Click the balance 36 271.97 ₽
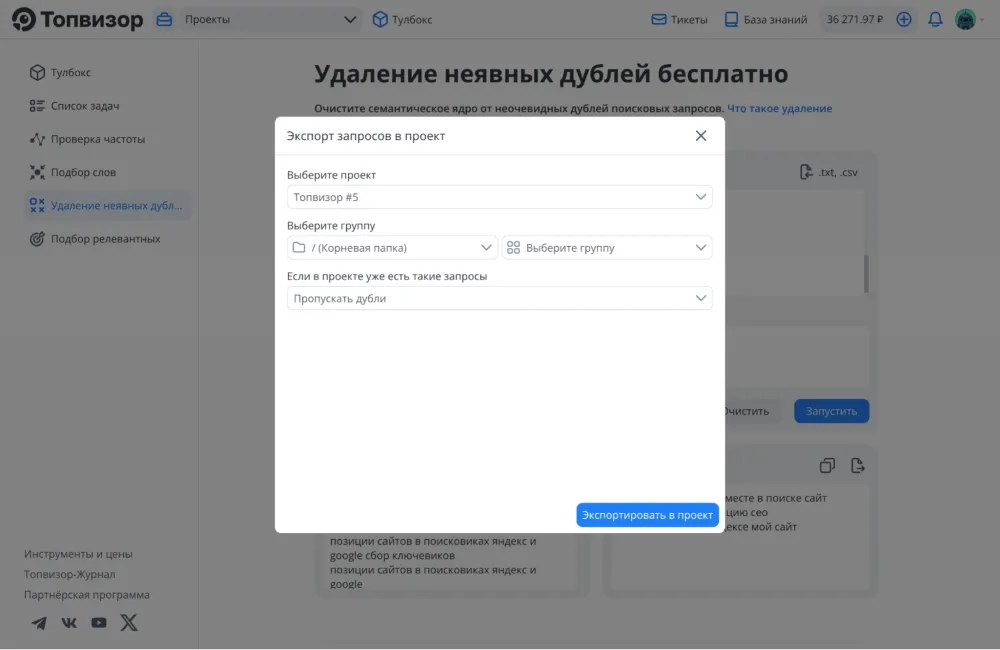Viewport: 1000px width, 650px height. 855,19
